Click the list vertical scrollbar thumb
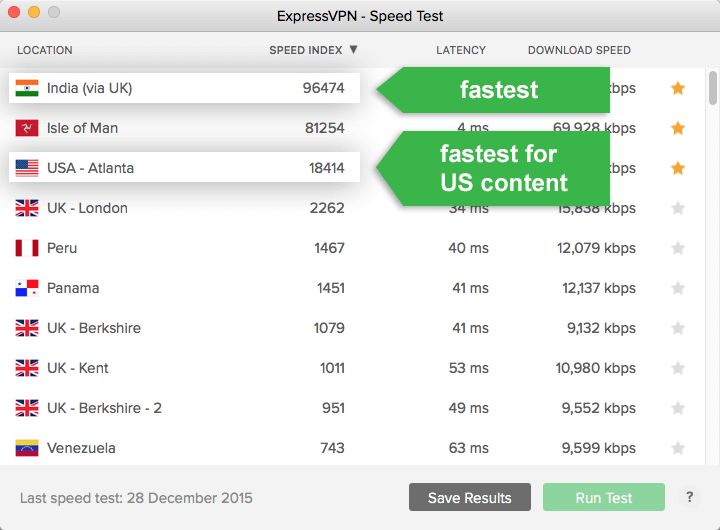 712,88
